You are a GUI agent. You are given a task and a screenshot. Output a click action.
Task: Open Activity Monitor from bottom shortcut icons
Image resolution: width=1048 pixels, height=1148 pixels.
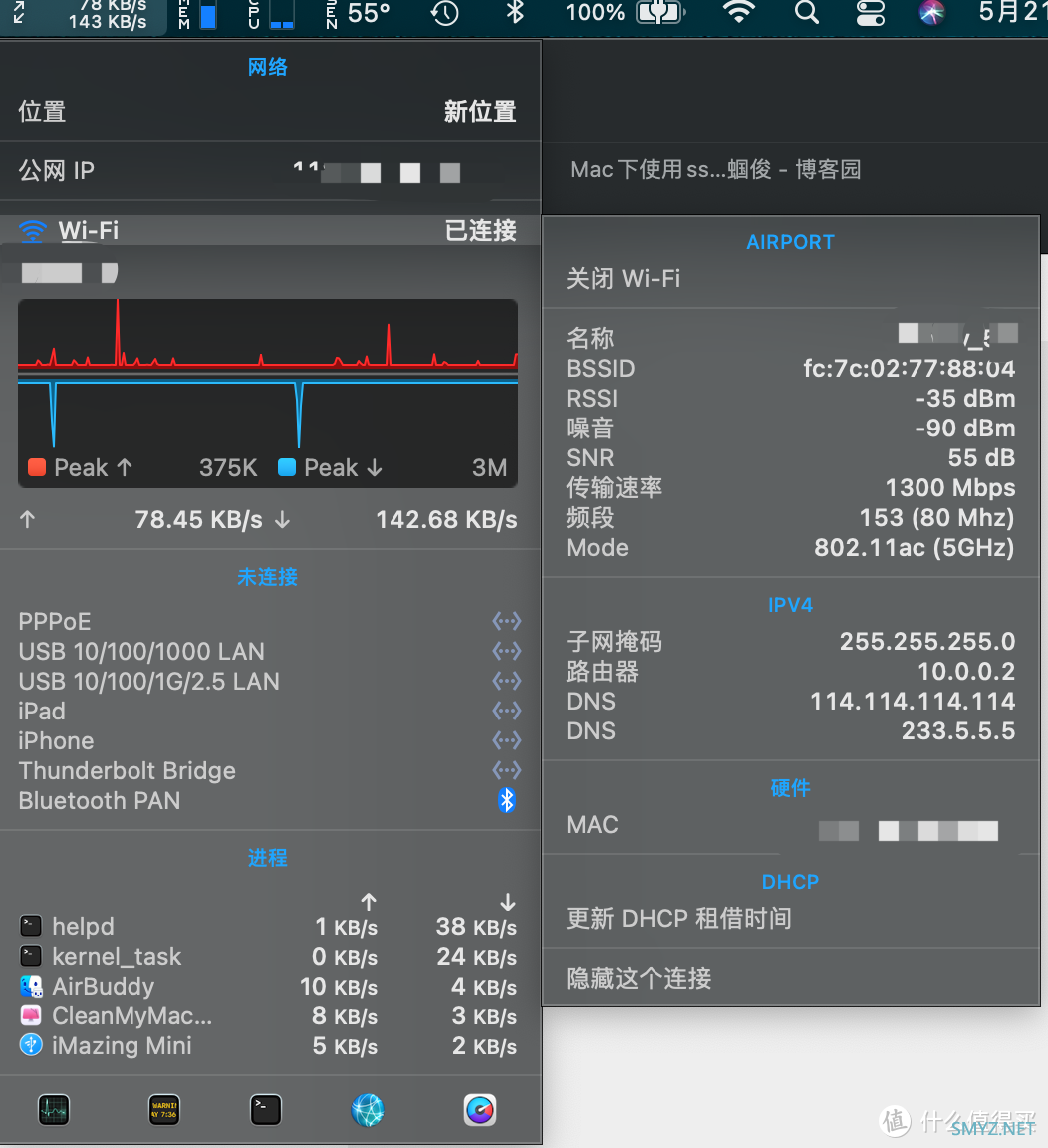click(54, 1110)
